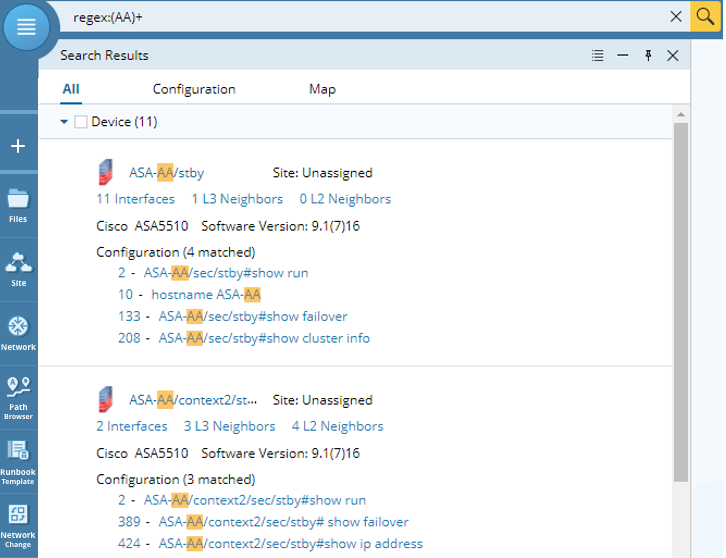
Task: Switch to the Configuration tab
Action: [x=194, y=89]
